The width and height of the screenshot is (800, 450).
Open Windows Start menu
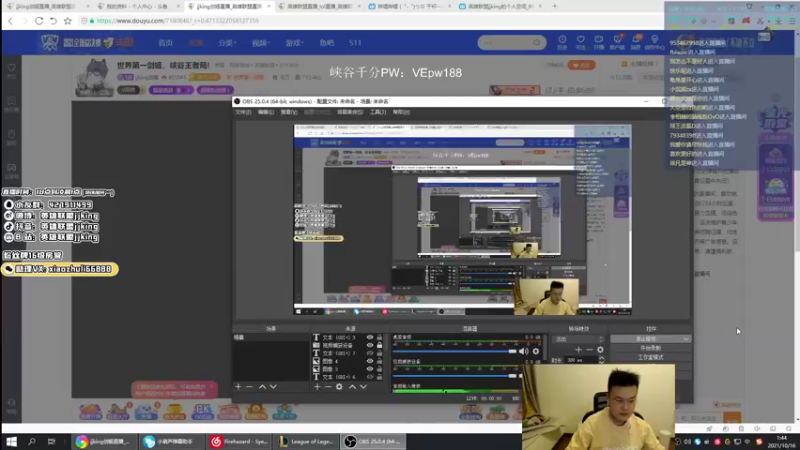pyautogui.click(x=11, y=442)
